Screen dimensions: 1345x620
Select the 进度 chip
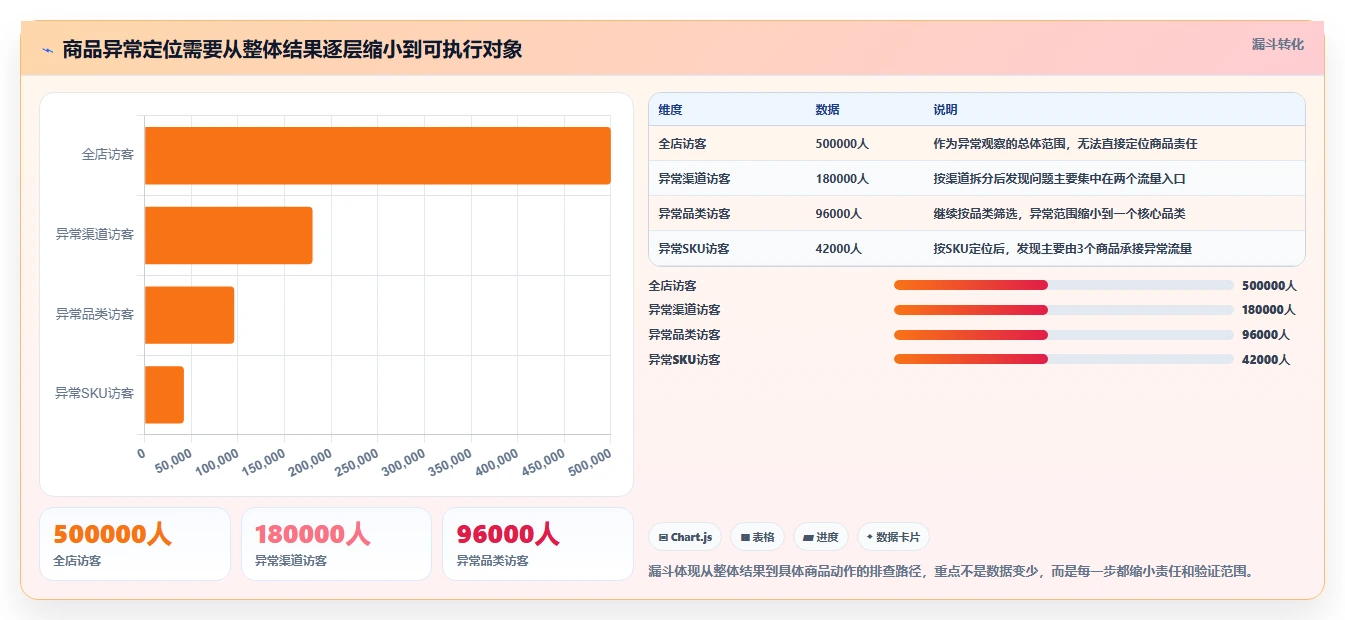pyautogui.click(x=821, y=537)
